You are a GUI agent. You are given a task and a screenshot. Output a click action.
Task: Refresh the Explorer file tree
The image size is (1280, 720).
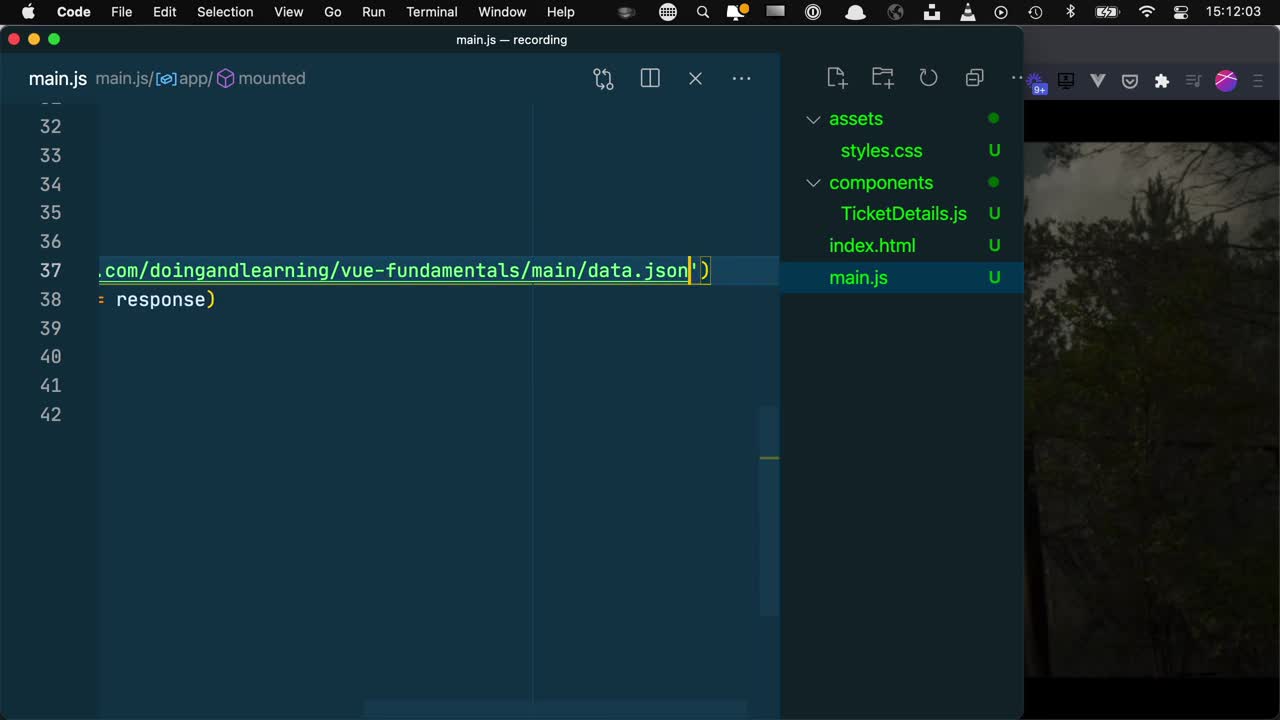[928, 78]
